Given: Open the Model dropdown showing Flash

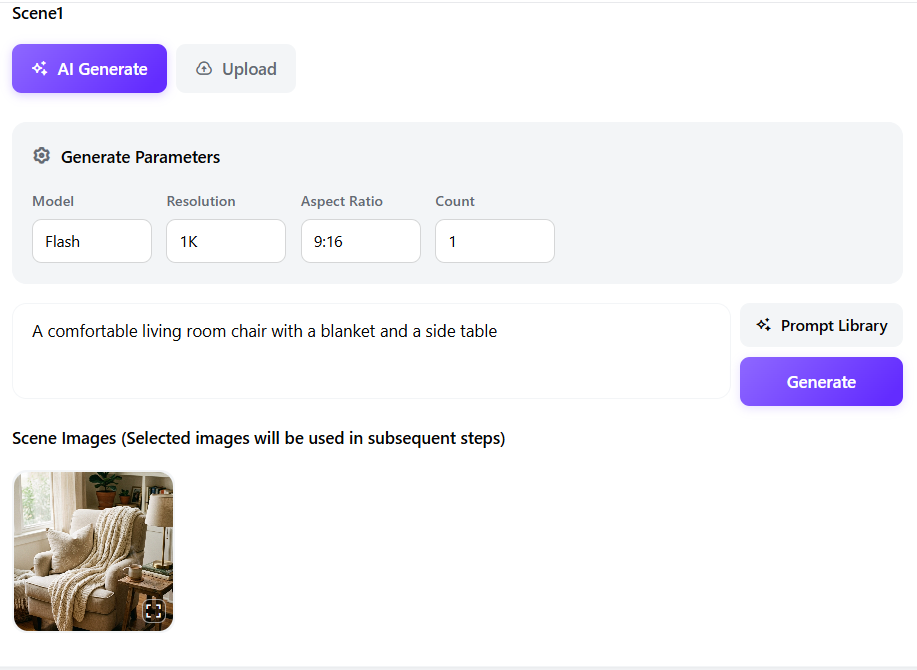Looking at the screenshot, I should (x=92, y=241).
